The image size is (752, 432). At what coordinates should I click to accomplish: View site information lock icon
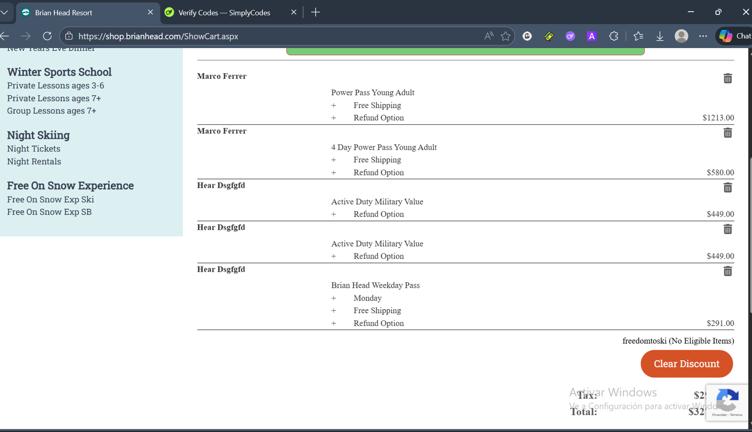tap(69, 36)
